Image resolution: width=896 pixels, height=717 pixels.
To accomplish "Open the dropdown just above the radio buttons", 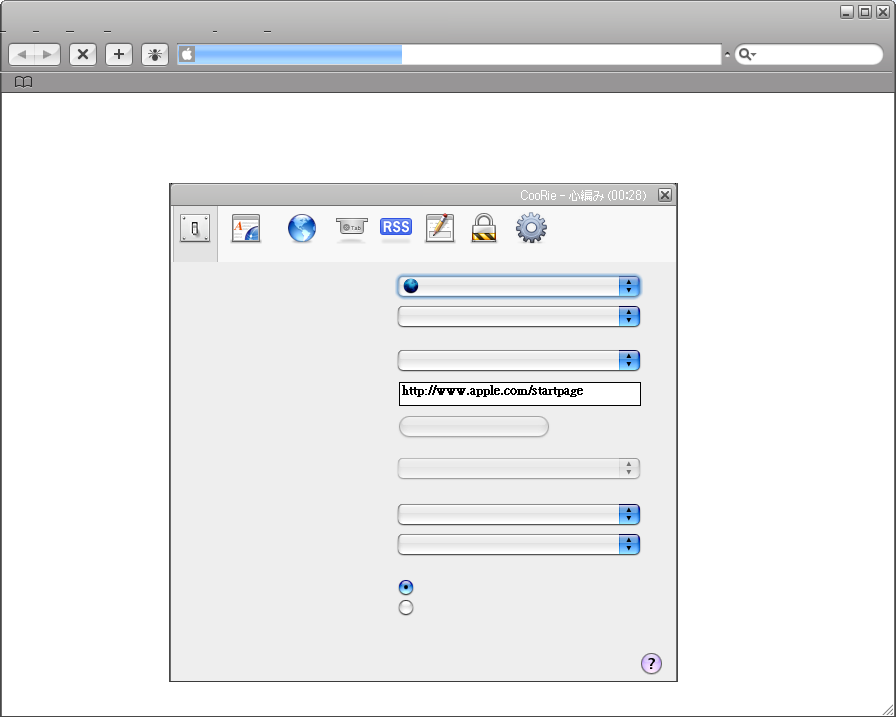I will tap(519, 545).
